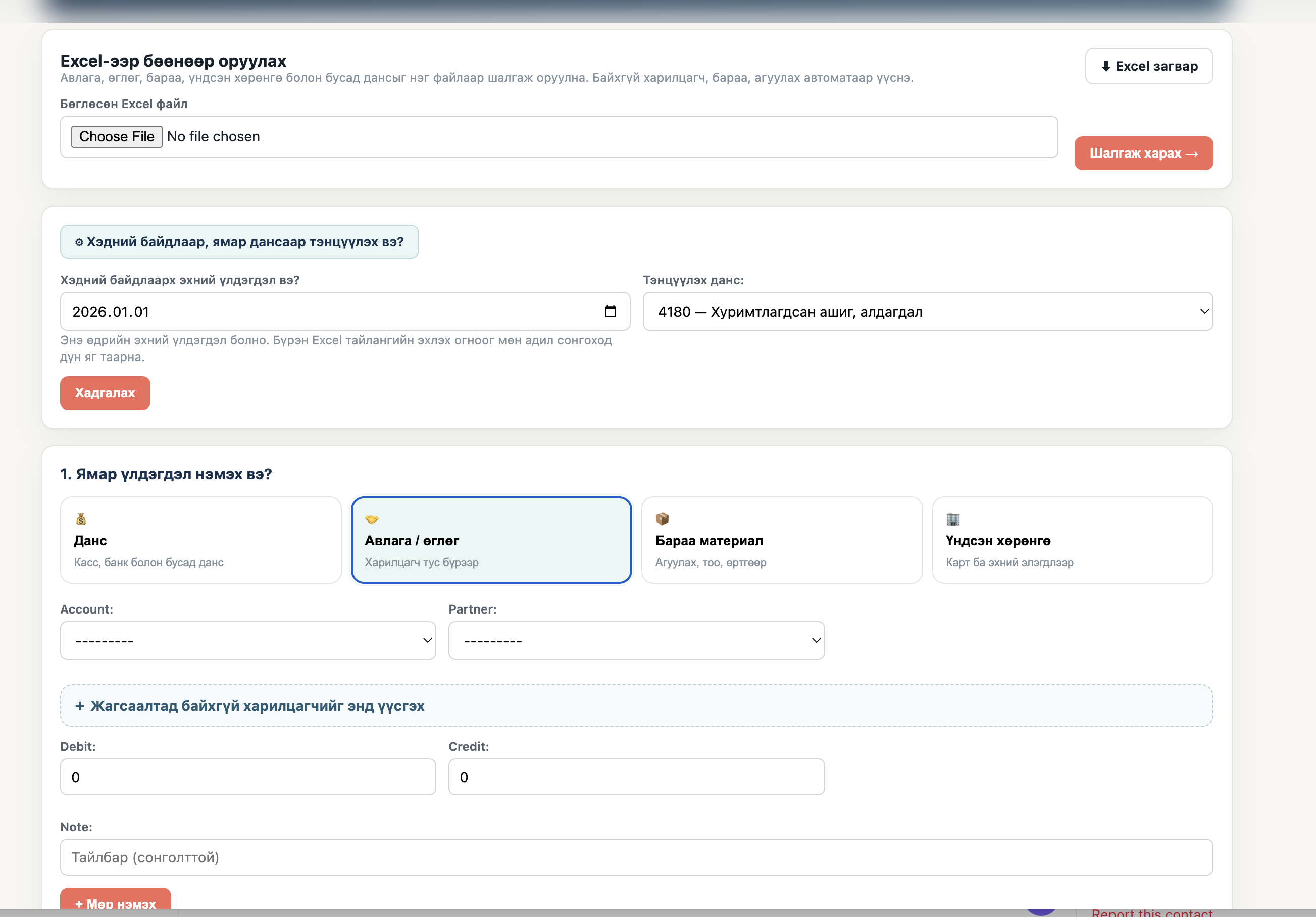Click the Credit amount field
Screen dimensions: 1316x917
pos(636,777)
